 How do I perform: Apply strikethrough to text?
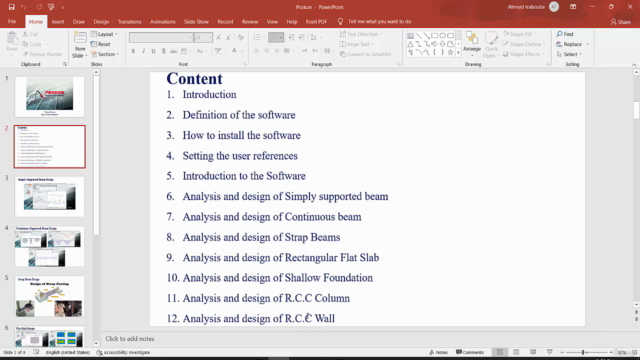pyautogui.click(x=173, y=51)
